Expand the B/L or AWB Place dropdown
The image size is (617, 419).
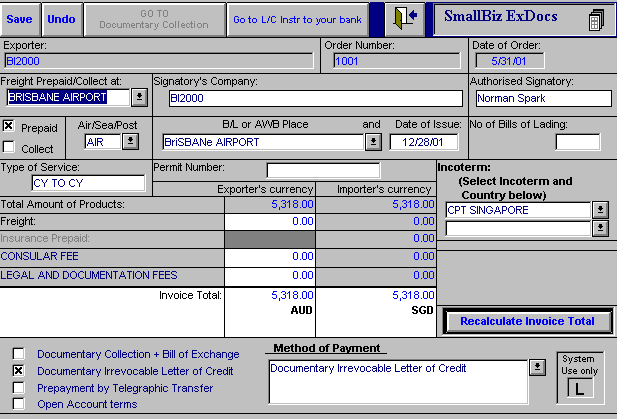point(372,142)
